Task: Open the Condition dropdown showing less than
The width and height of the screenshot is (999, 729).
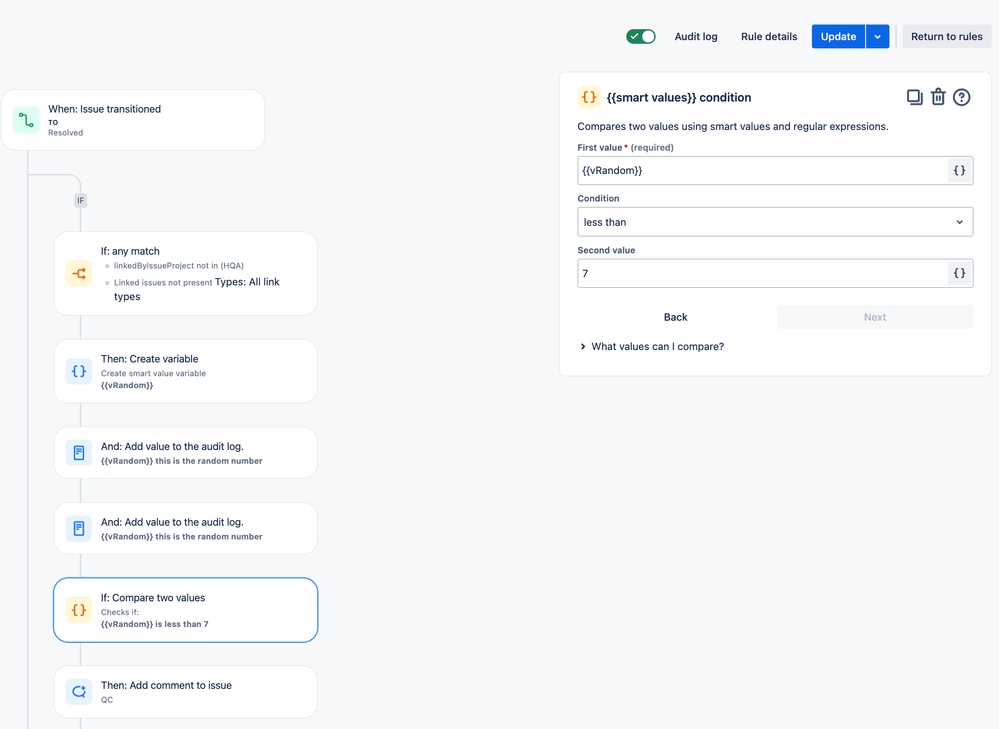Action: click(775, 222)
